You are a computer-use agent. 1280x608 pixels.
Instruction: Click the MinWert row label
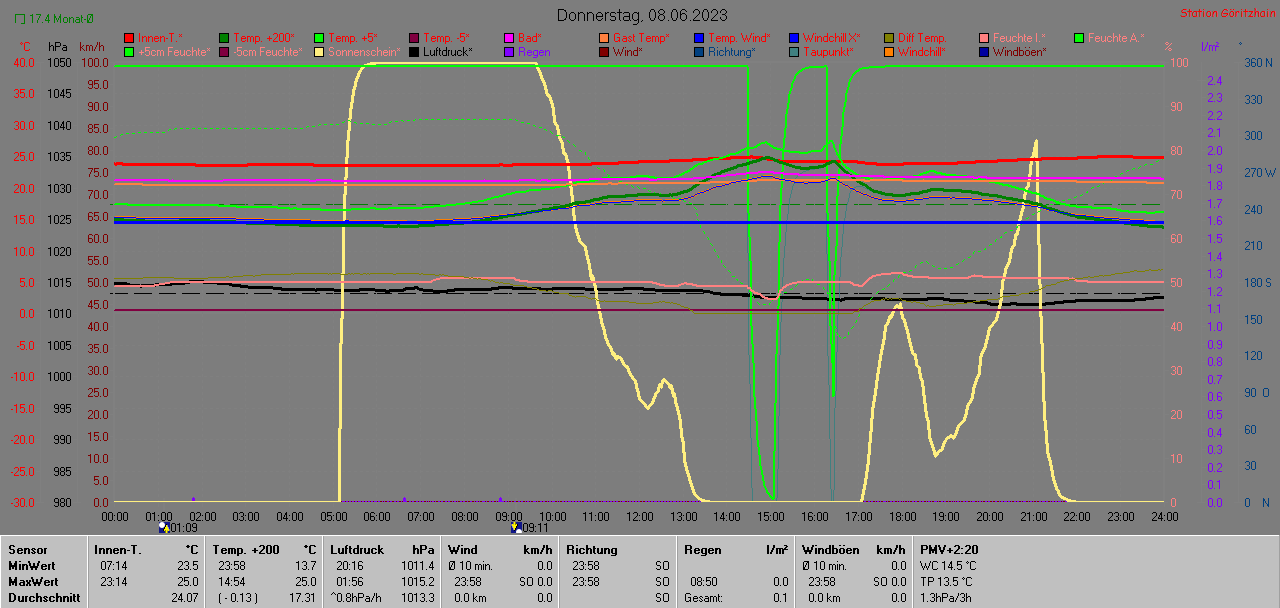32,566
